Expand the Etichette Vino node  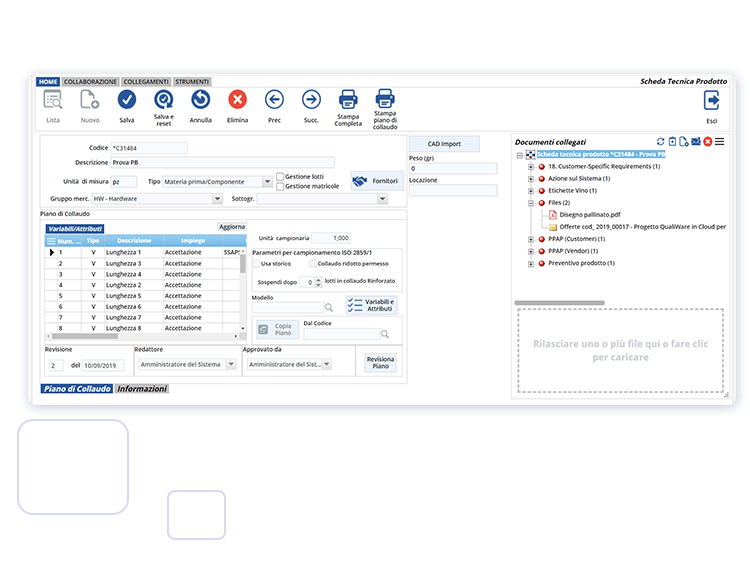(x=530, y=191)
